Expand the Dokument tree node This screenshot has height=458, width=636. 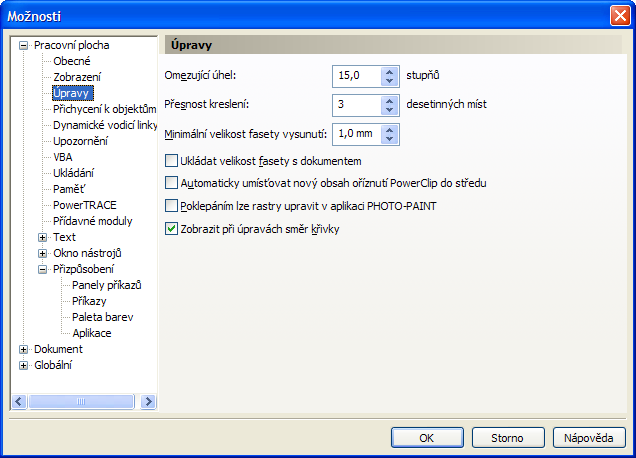(24, 349)
